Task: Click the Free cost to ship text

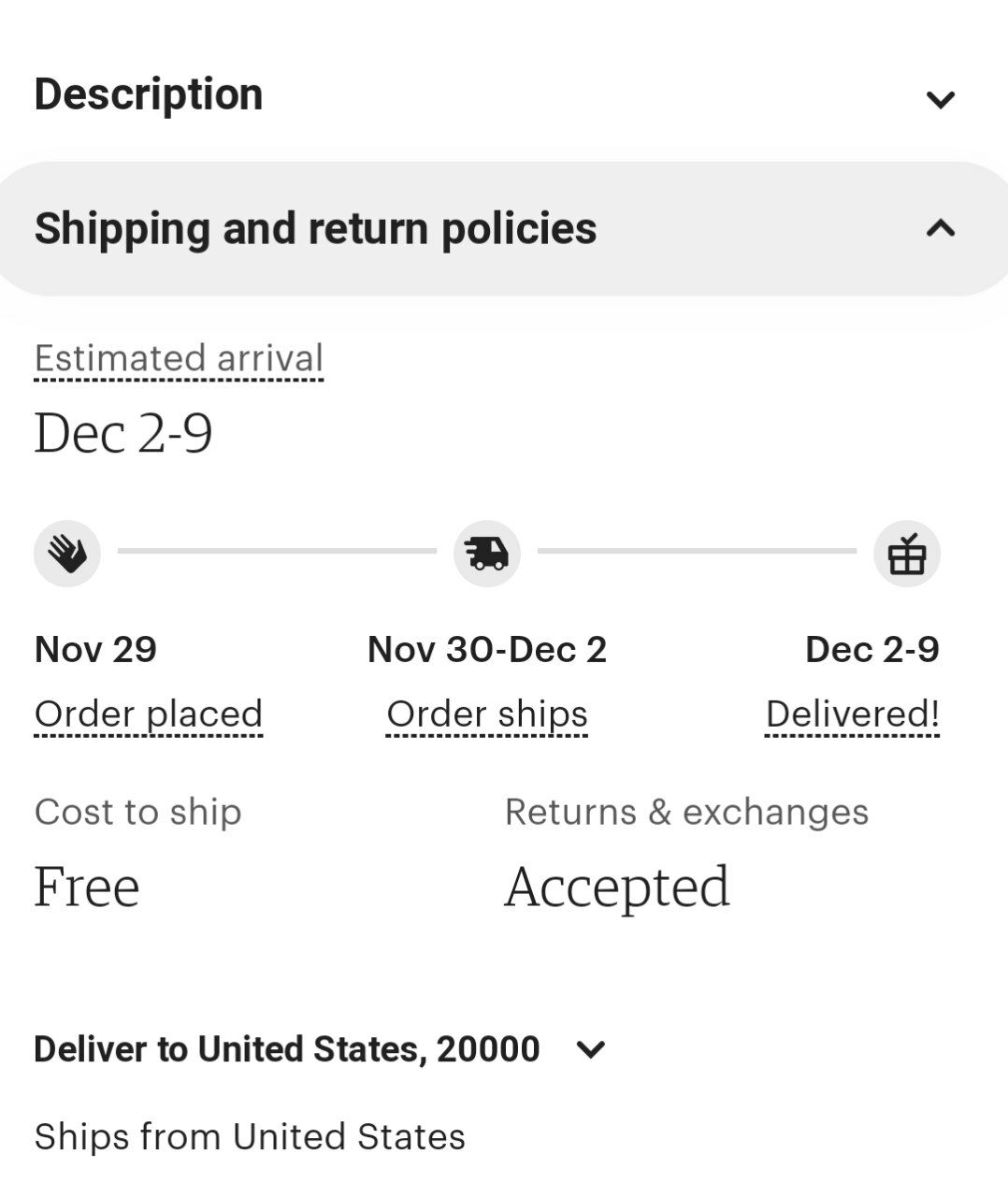Action: tap(87, 887)
